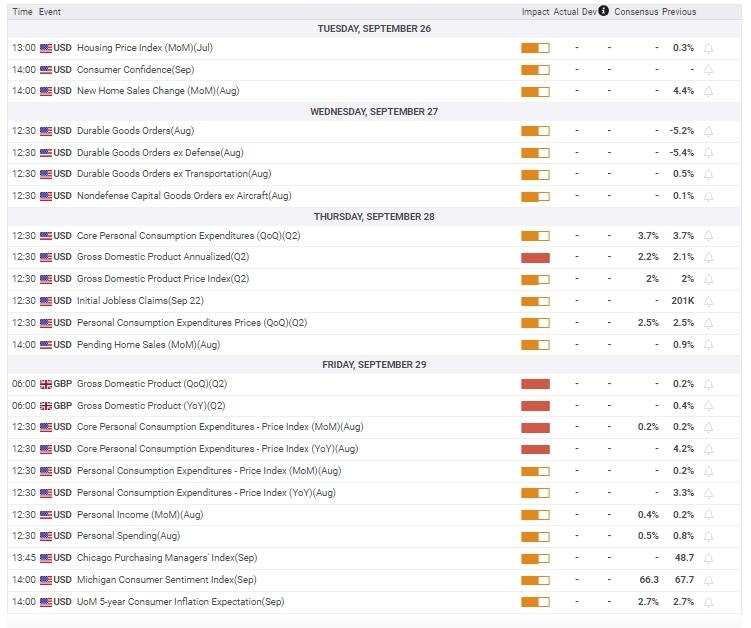Image resolution: width=751 pixels, height=628 pixels.
Task: Set bell for GBP Gross Domestic Product (YoY)
Action: [708, 406]
